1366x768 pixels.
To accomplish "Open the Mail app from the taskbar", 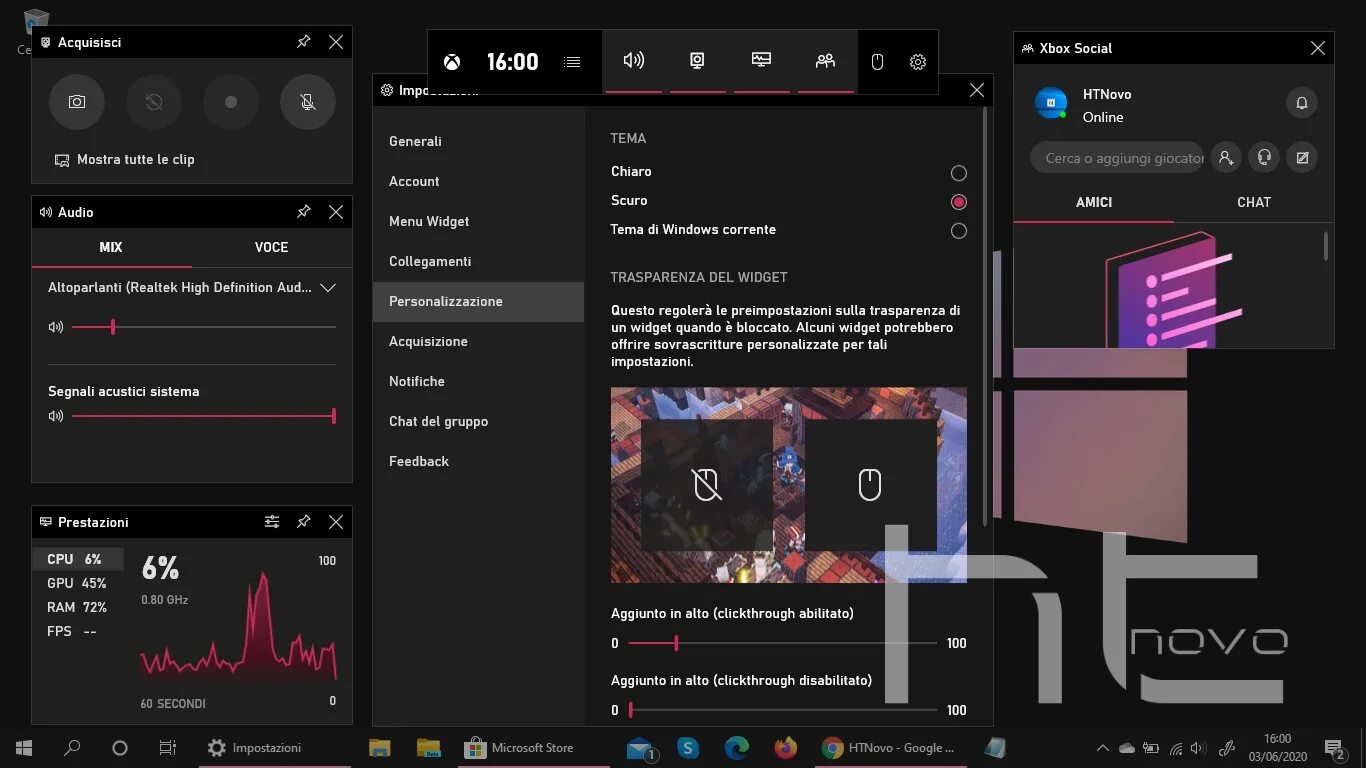I will tap(640, 748).
